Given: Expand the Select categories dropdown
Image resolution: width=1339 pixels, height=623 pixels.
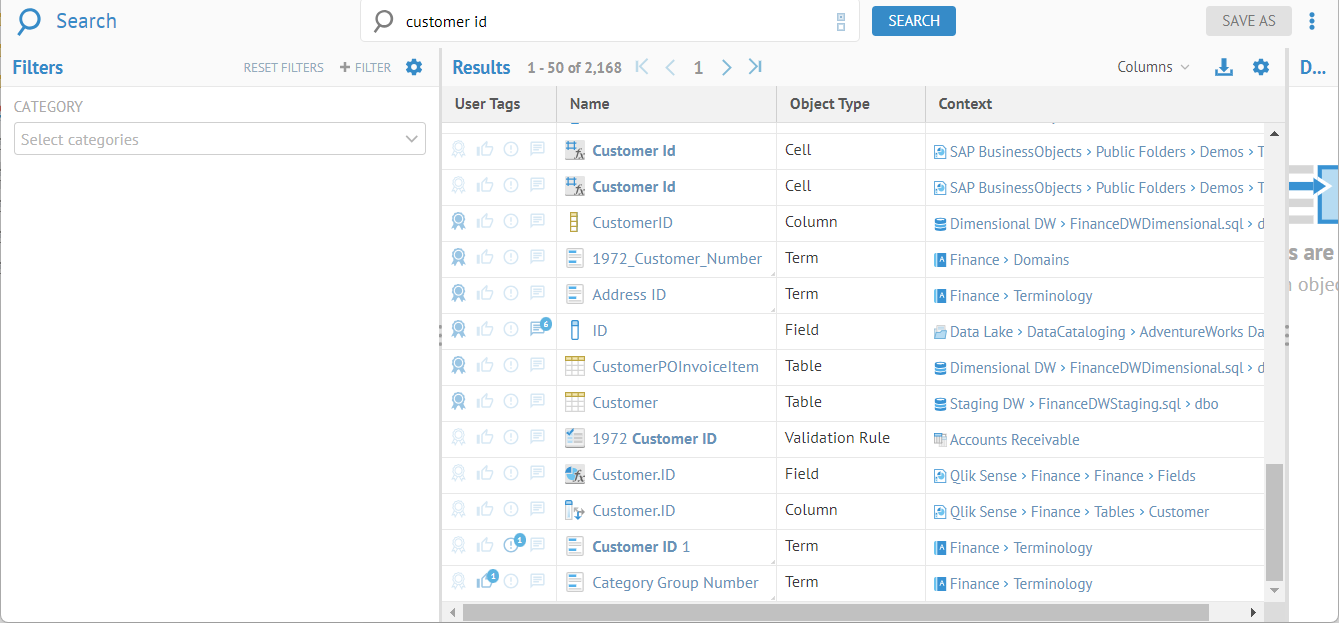Looking at the screenshot, I should (220, 139).
